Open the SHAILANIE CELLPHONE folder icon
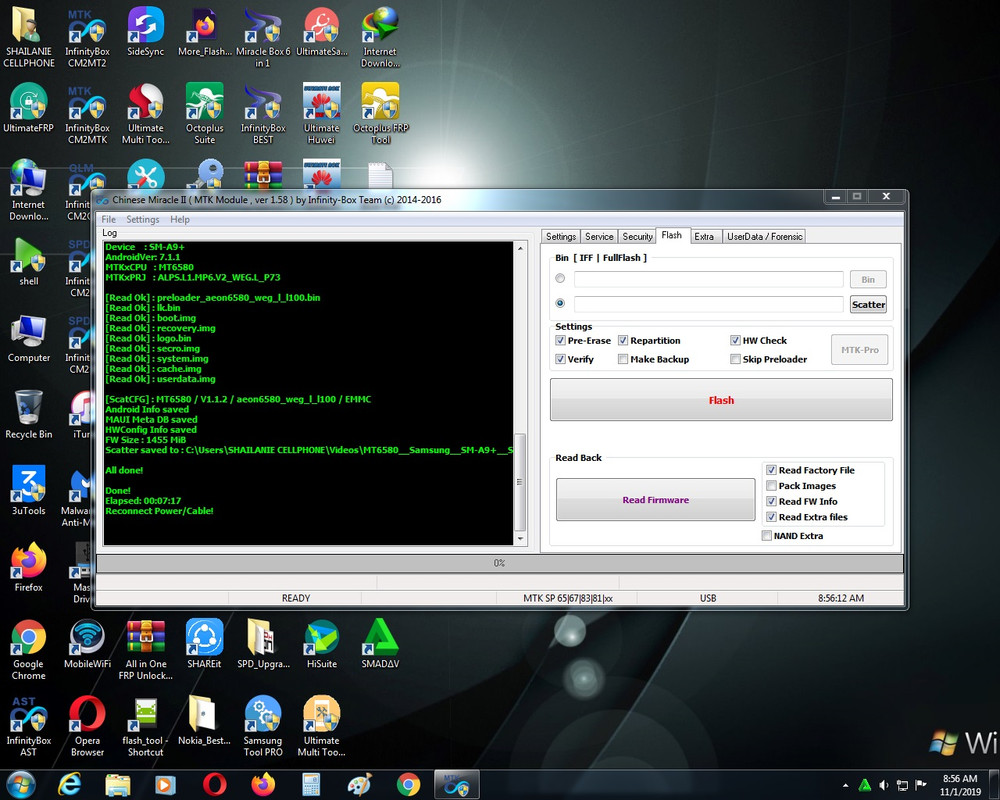The image size is (1000, 800). pyautogui.click(x=29, y=38)
